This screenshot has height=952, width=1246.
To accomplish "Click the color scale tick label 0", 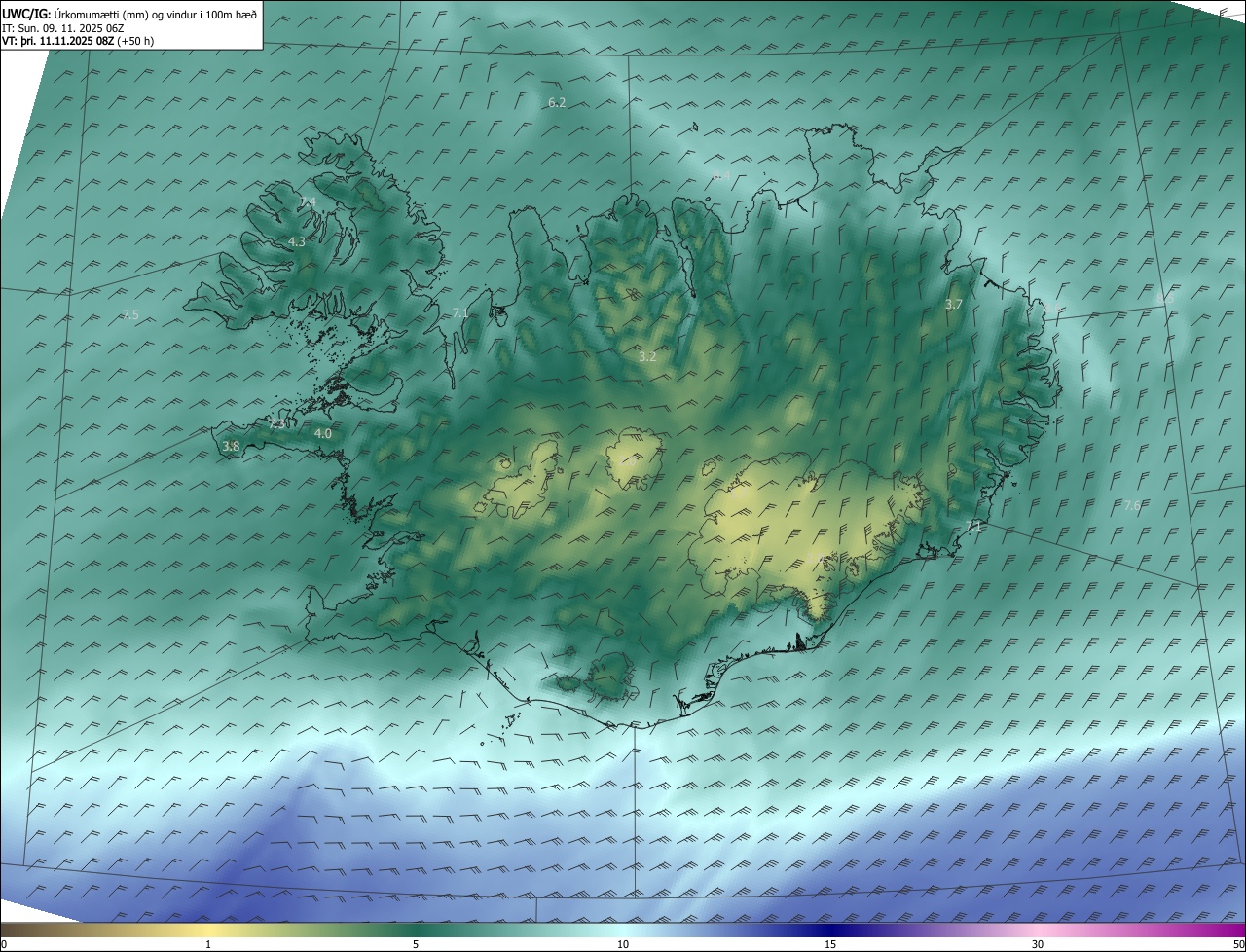I will (x=4, y=944).
